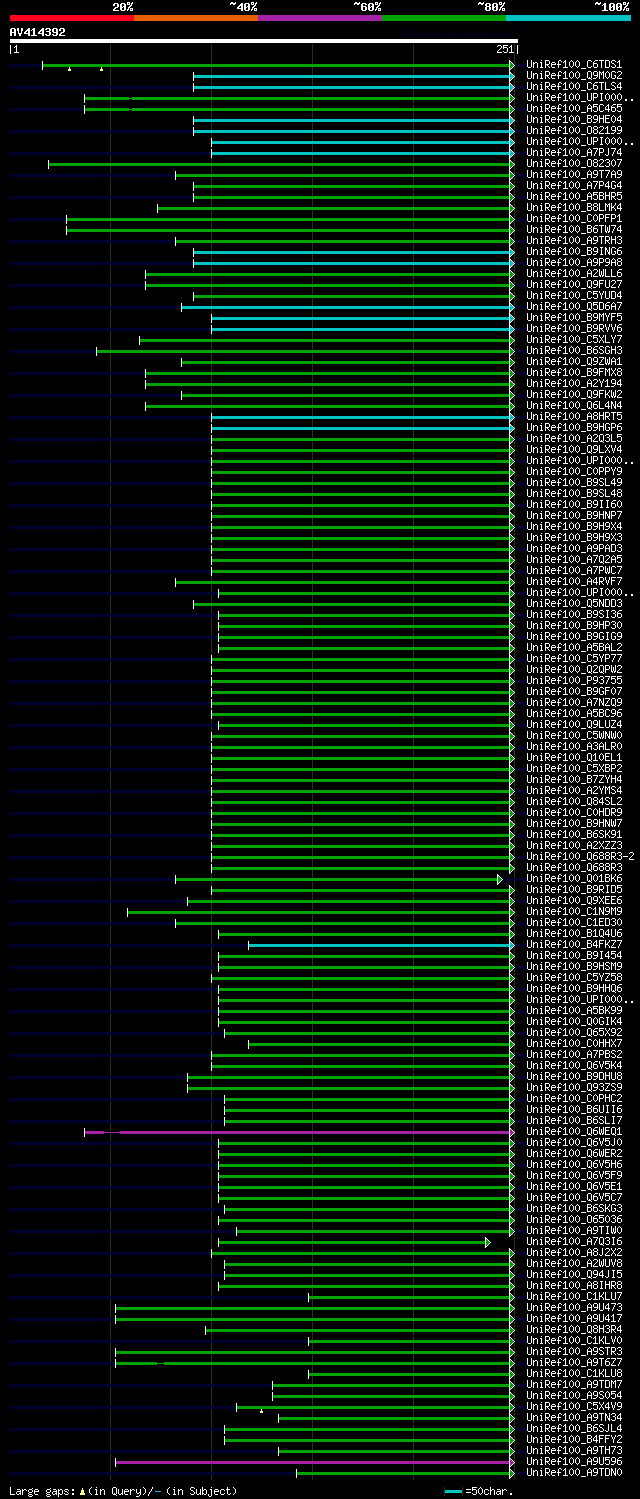Select hit label UniRef100_Q84SL2
Image resolution: width=640 pixels, height=1499 pixels.
[574, 802]
